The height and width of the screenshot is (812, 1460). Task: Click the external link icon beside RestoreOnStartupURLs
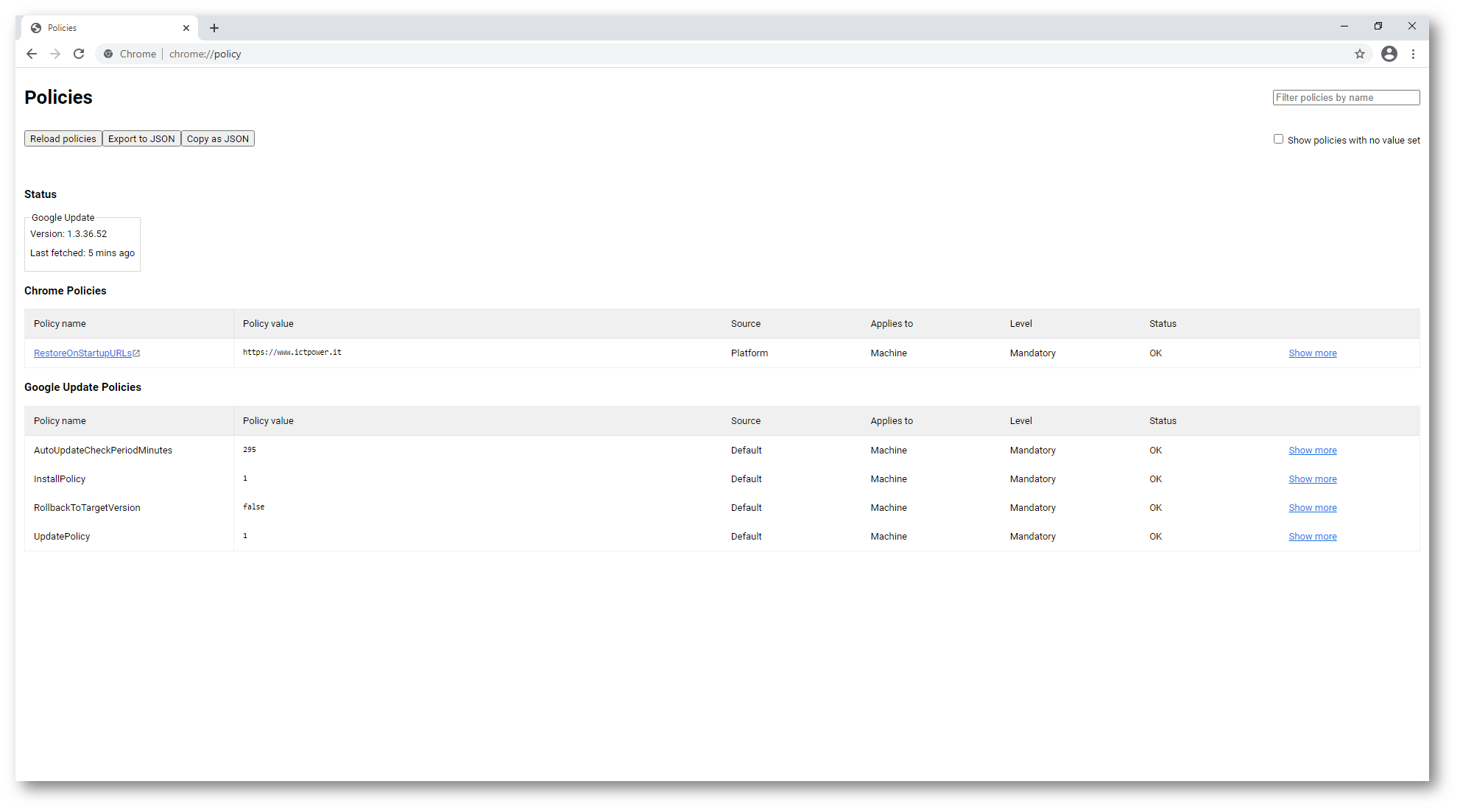tap(136, 353)
